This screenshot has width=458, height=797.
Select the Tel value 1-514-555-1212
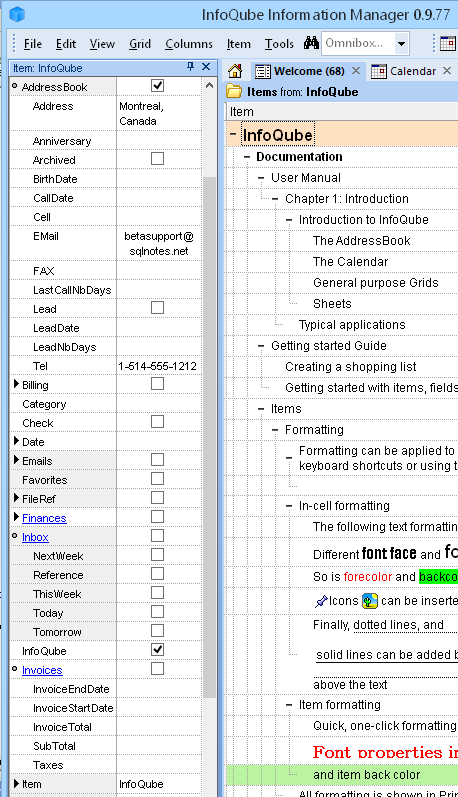[158, 366]
